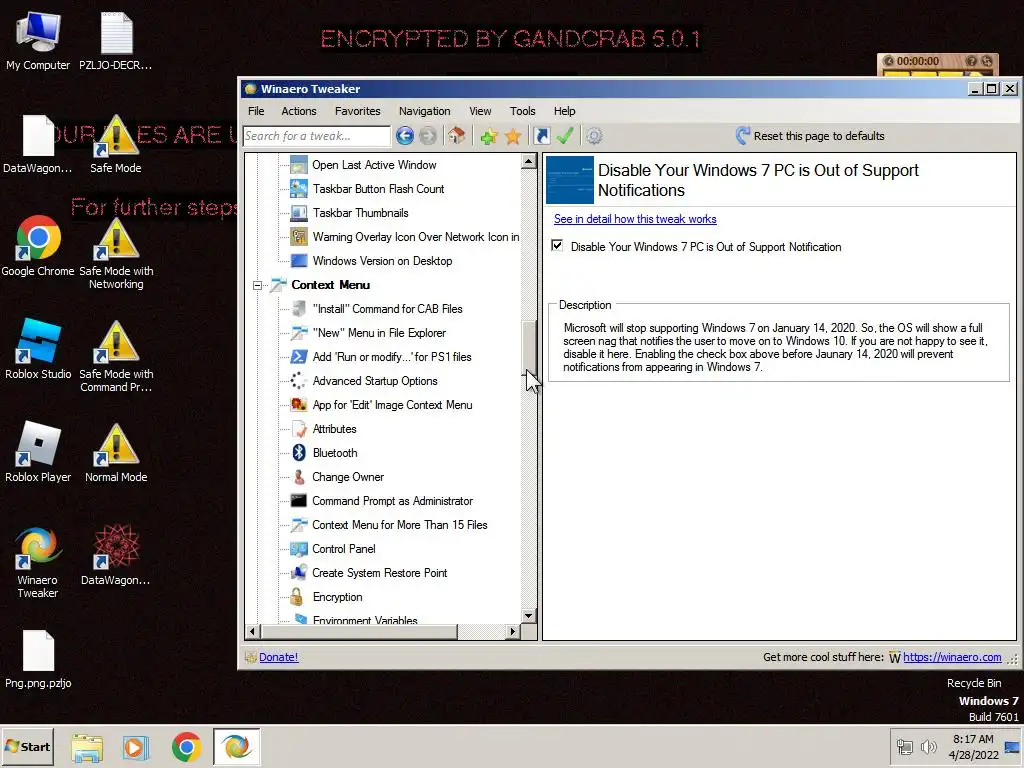Click the tree scrollbar down arrow
Image resolution: width=1024 pixels, height=768 pixels.
point(528,615)
